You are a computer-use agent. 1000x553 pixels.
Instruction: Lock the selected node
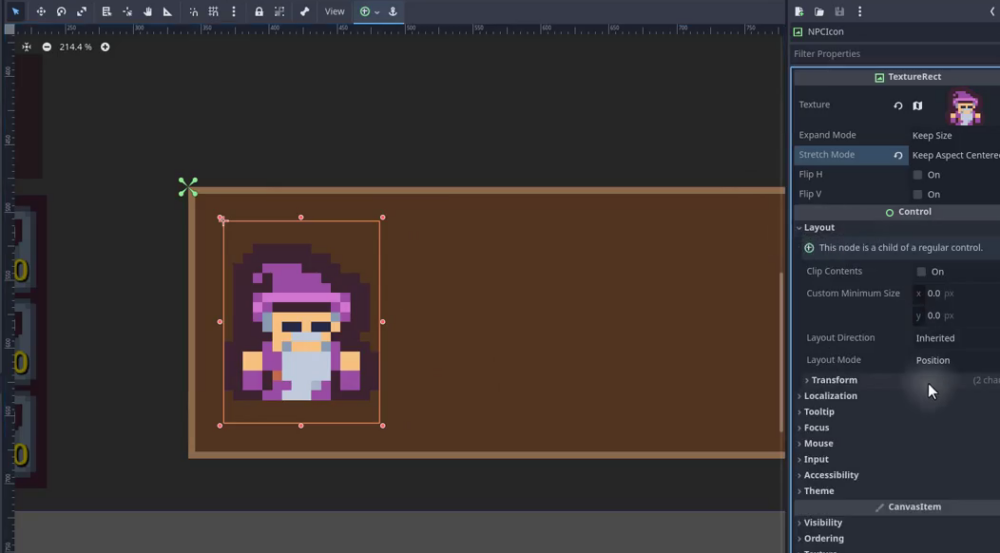(258, 11)
